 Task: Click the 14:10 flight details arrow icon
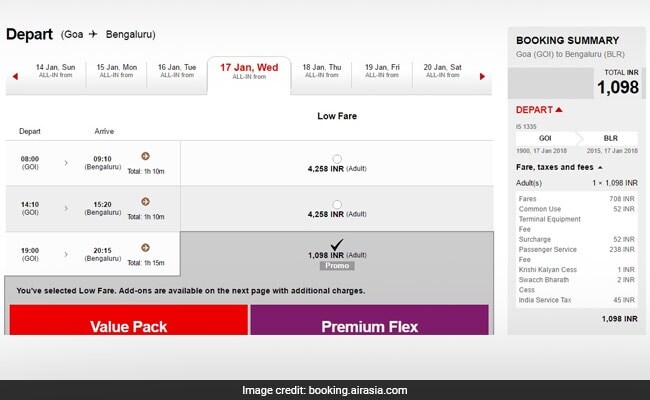(145, 201)
